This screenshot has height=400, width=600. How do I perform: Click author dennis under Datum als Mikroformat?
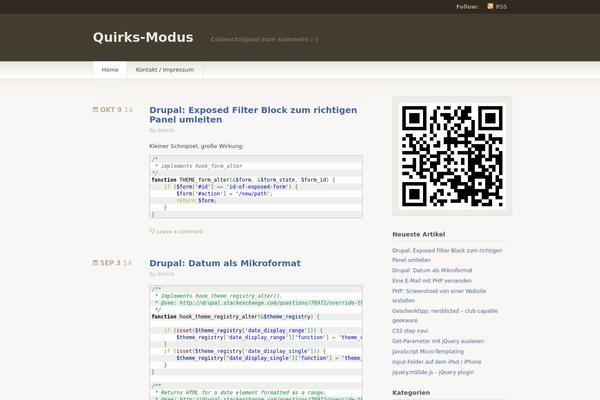coord(166,274)
